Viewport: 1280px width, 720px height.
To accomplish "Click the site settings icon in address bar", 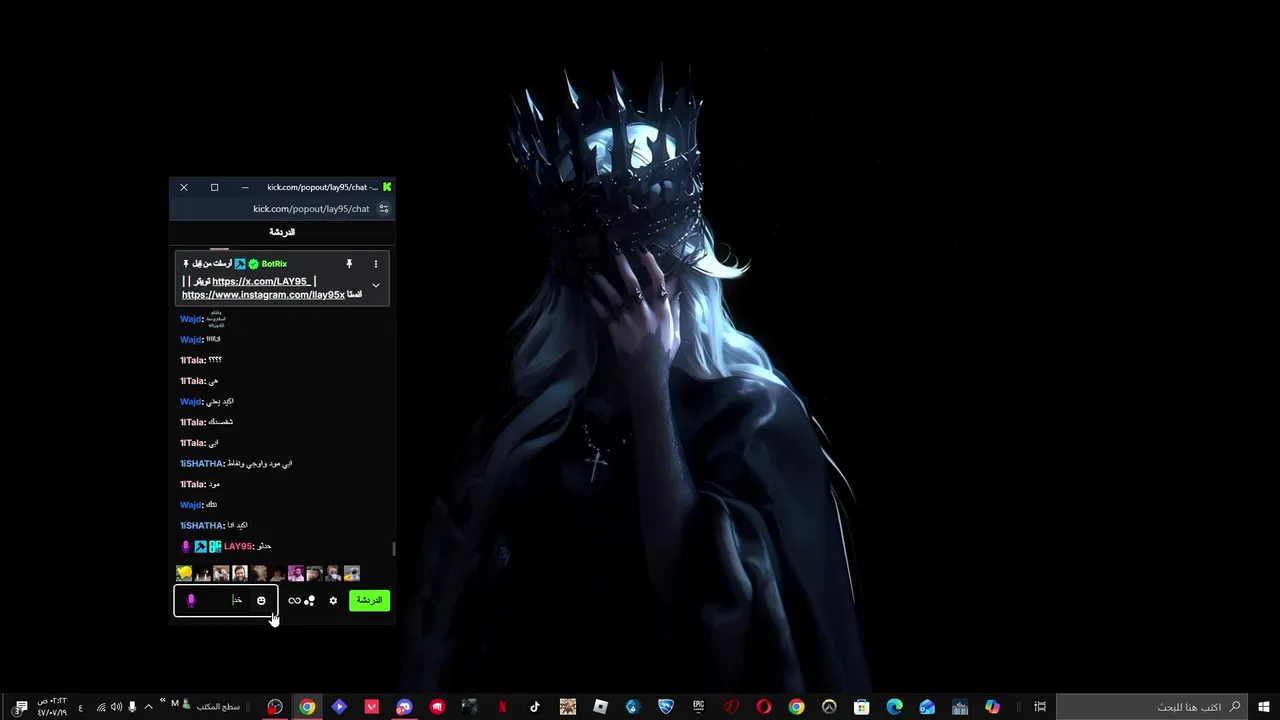I will coord(383,209).
